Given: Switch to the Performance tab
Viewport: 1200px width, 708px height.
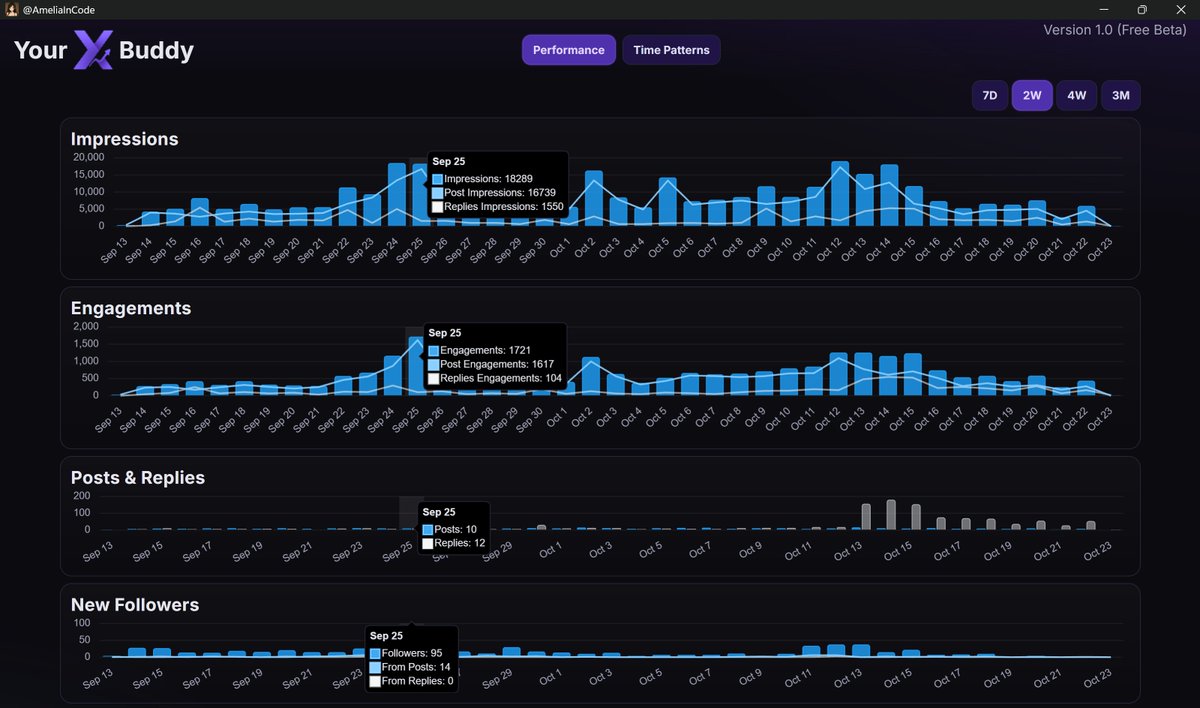Looking at the screenshot, I should click(x=568, y=50).
